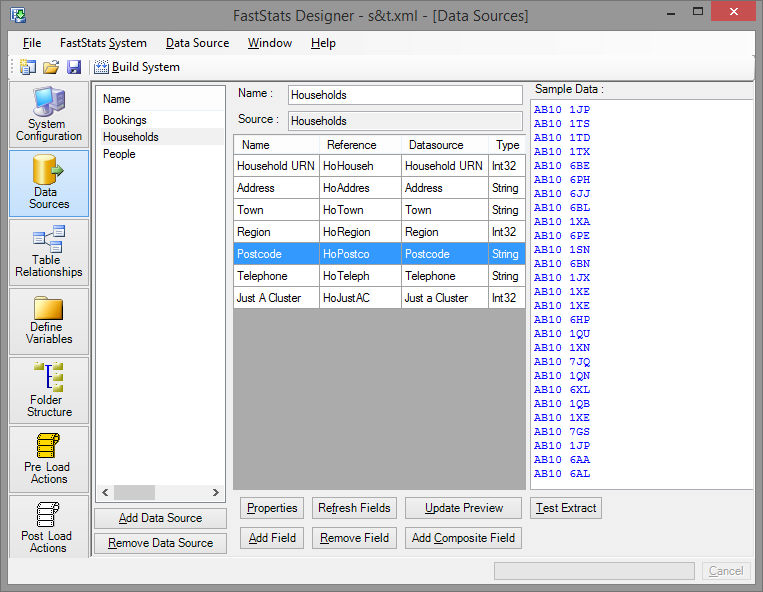Click the HoJustAC reference cell
This screenshot has width=763, height=592.
coord(361,298)
